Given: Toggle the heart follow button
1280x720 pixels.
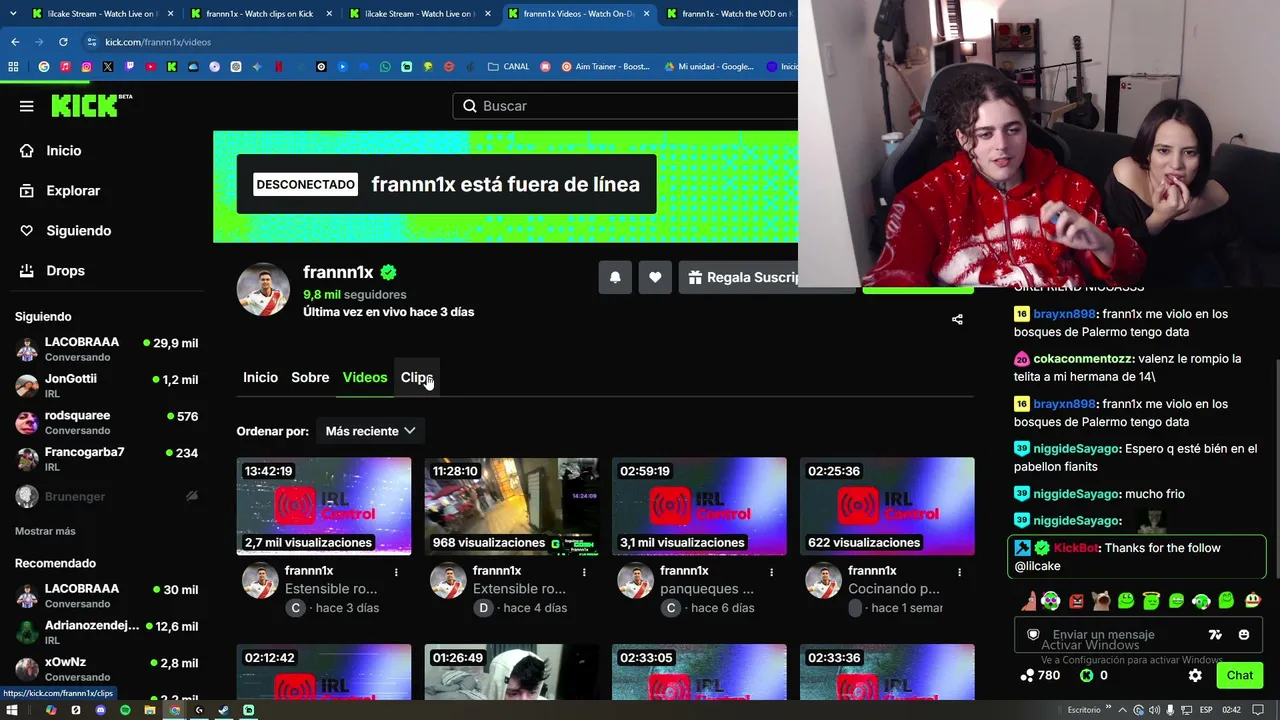Looking at the screenshot, I should tap(655, 277).
